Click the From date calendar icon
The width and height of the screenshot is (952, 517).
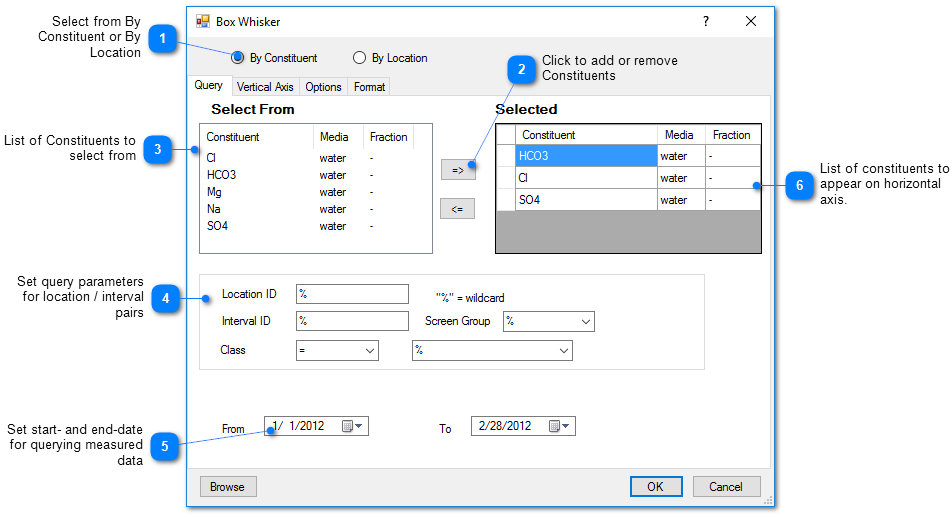(349, 426)
